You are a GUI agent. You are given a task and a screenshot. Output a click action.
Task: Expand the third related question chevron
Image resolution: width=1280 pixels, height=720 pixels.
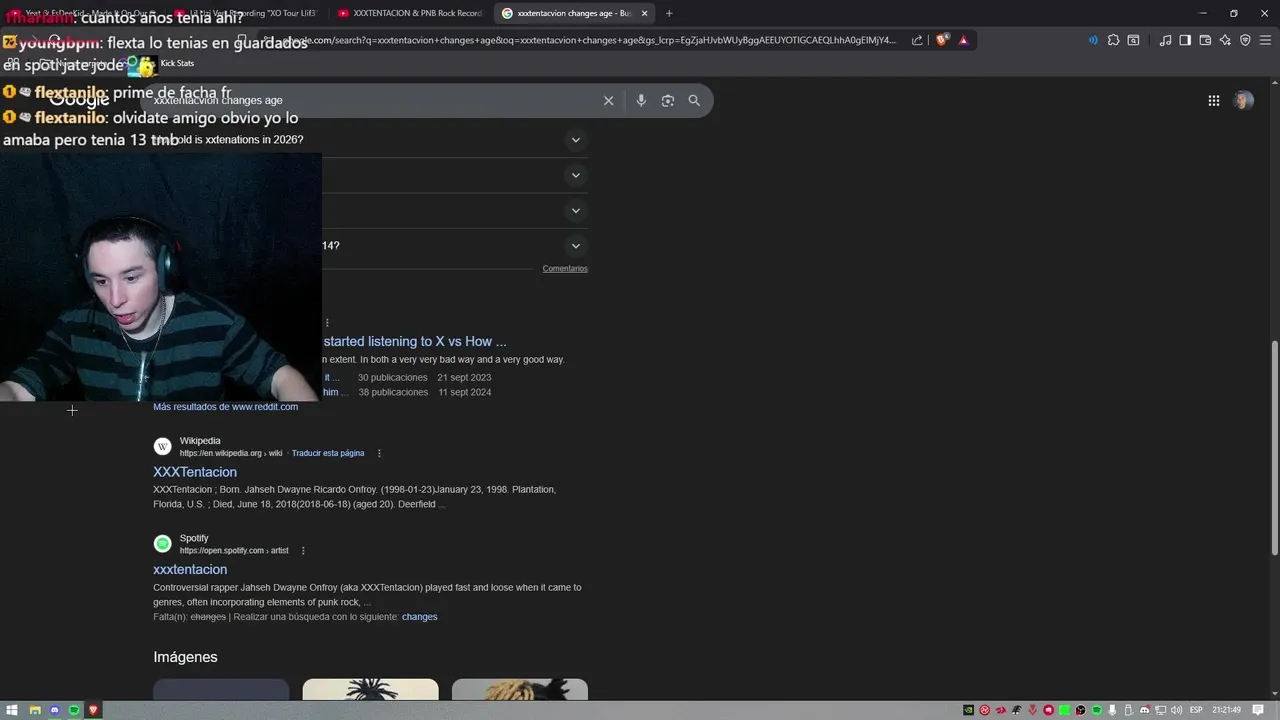(x=575, y=211)
